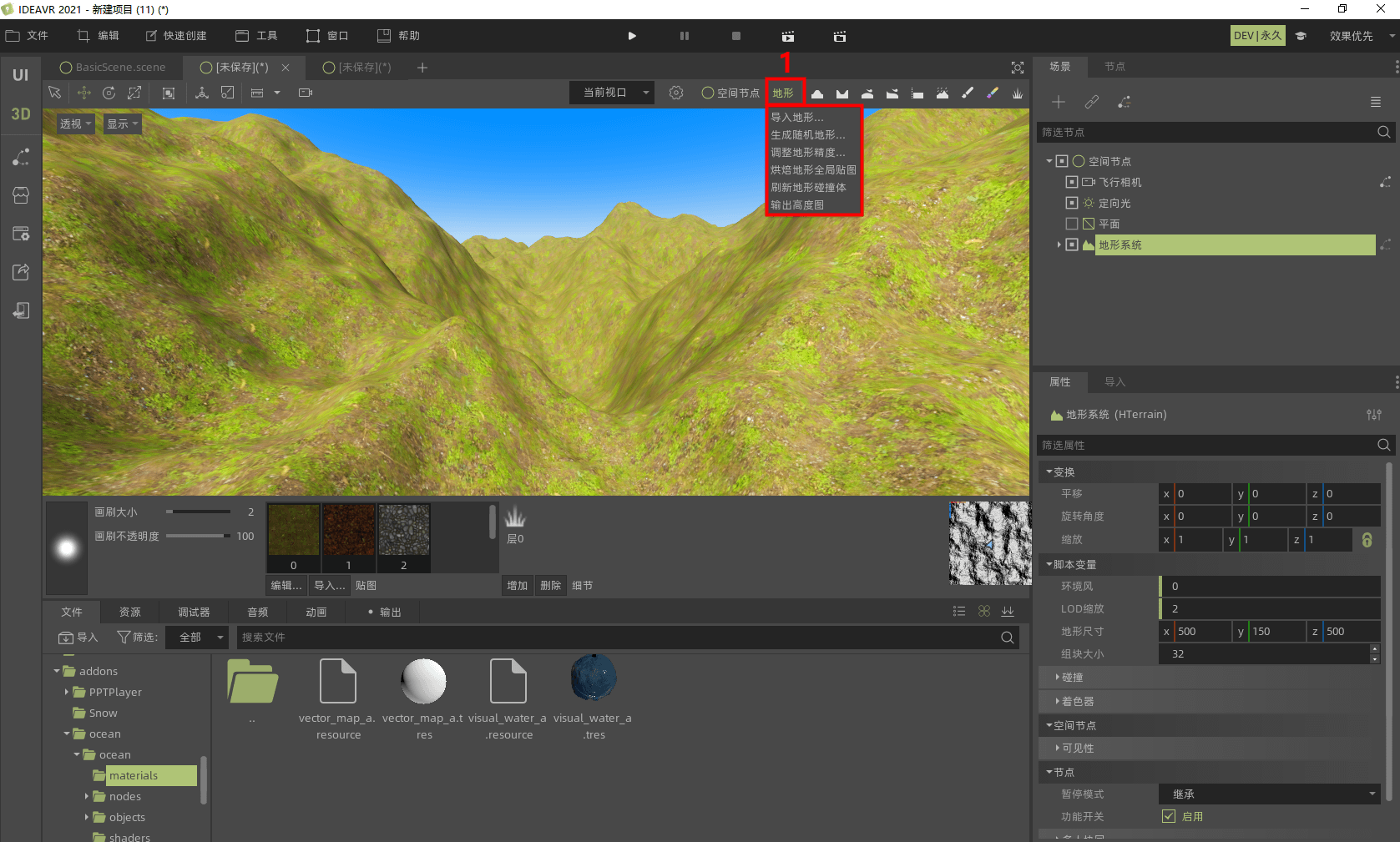
Task: Adjust the 画刷不透明度 slider
Action: (x=198, y=536)
